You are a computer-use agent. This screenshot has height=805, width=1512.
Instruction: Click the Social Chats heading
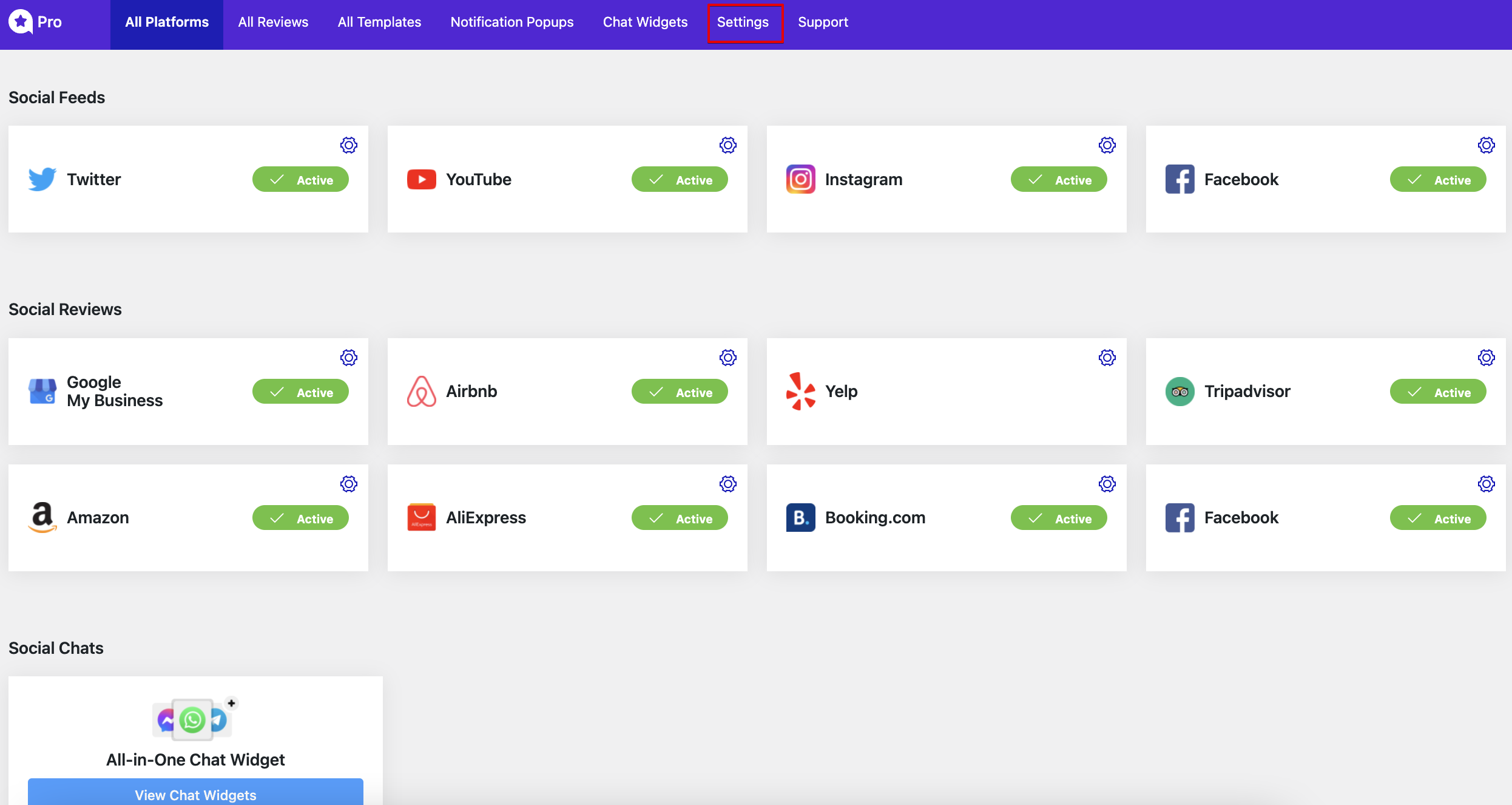(56, 648)
